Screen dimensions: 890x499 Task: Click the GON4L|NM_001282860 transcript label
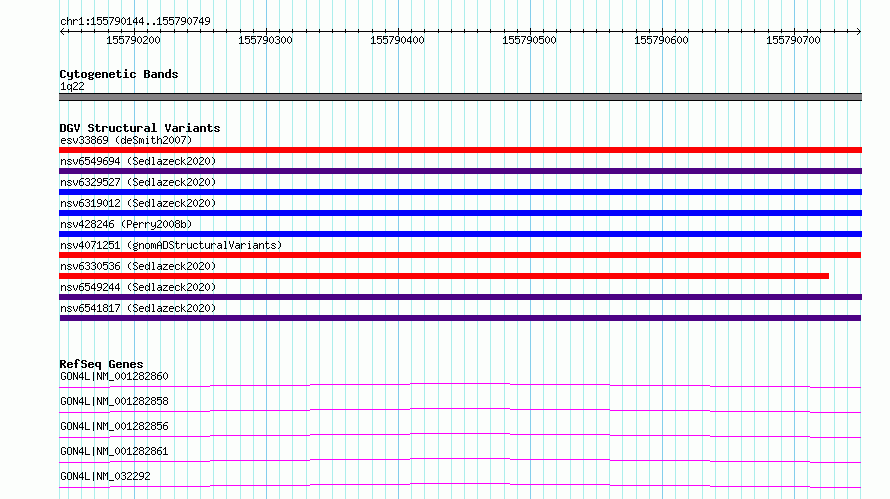(114, 376)
